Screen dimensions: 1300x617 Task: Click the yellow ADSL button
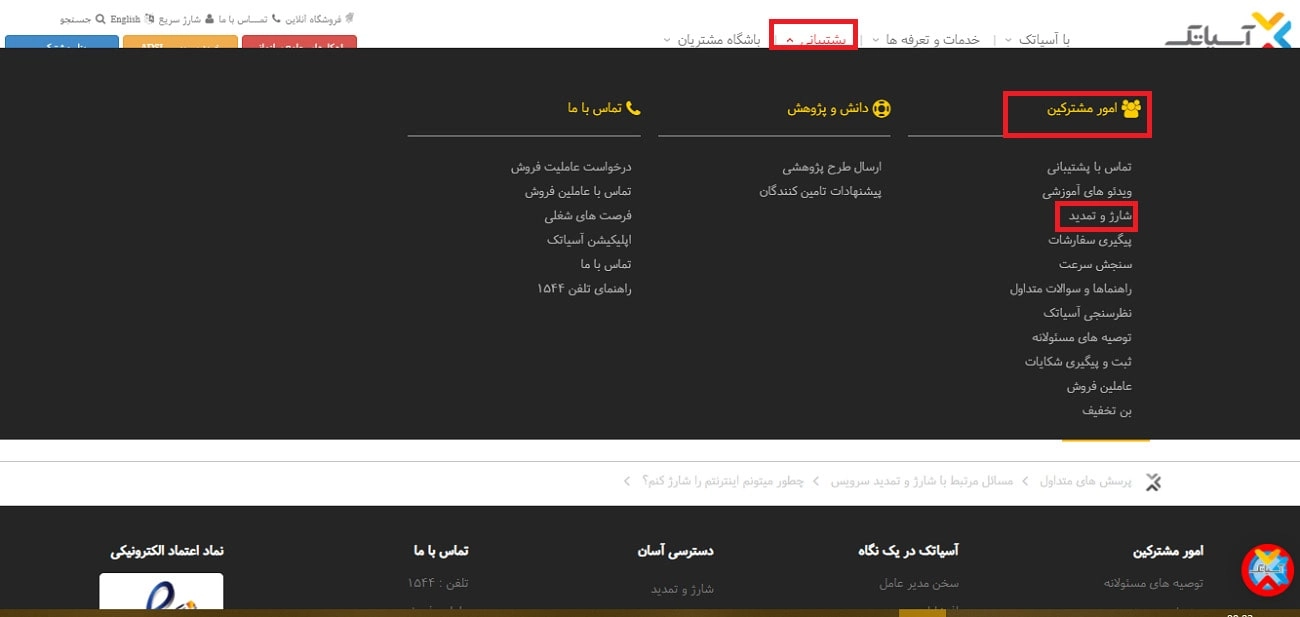coord(180,44)
